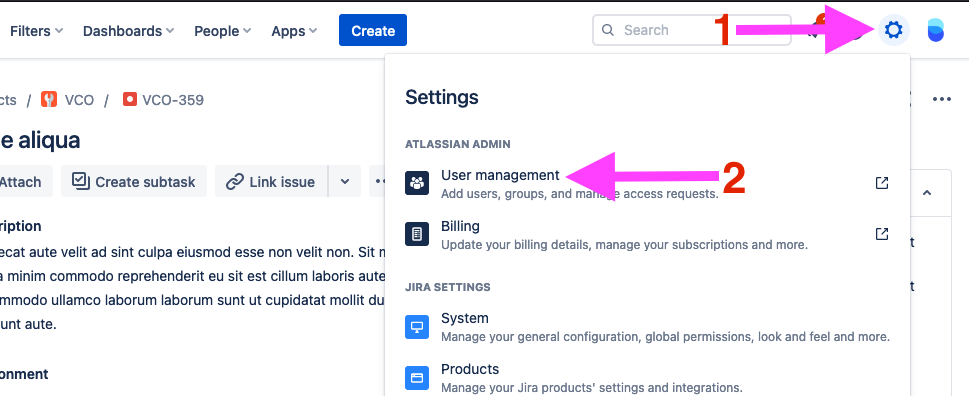Click the Products settings icon
969x396 pixels.
[417, 377]
